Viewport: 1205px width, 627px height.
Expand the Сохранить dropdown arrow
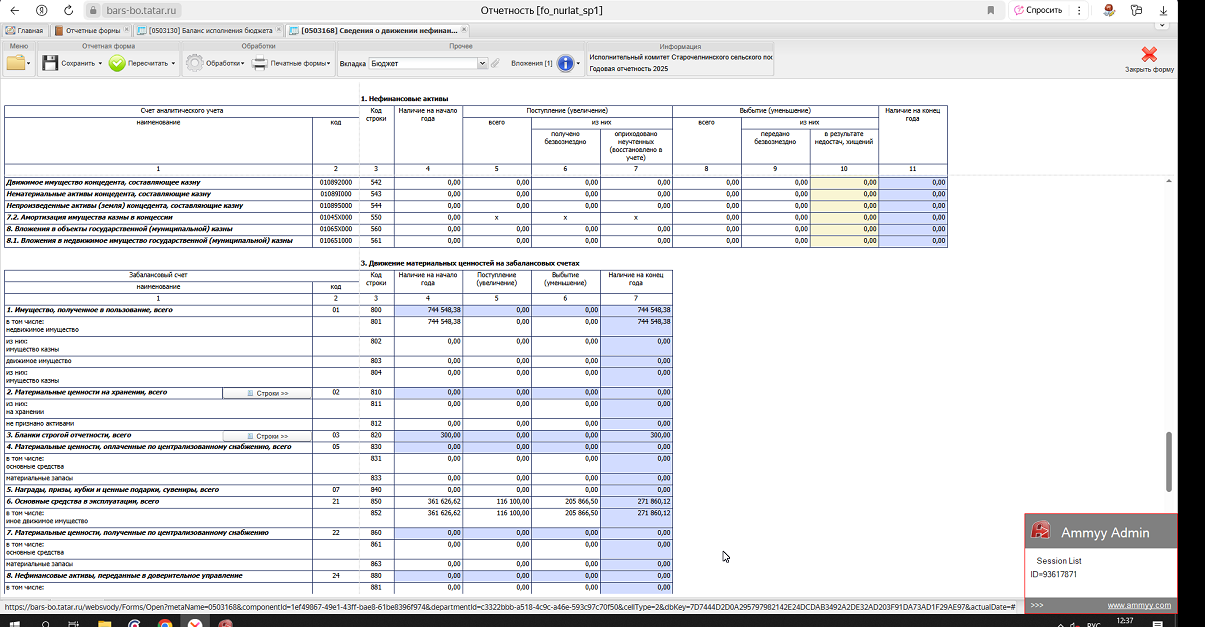[100, 64]
